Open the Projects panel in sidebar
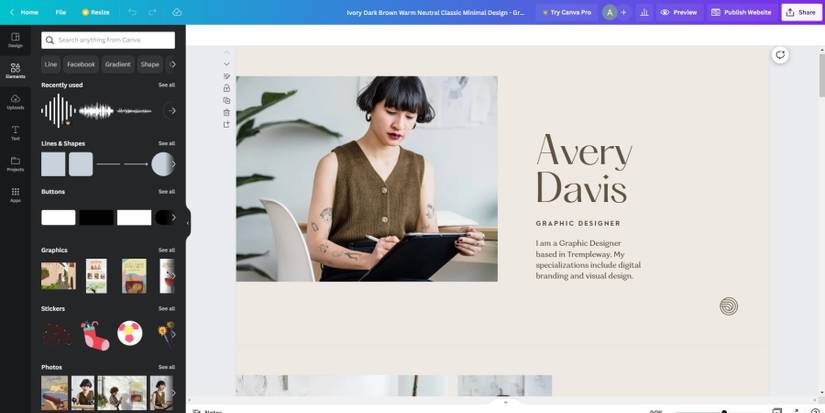825x413 pixels. pyautogui.click(x=15, y=164)
